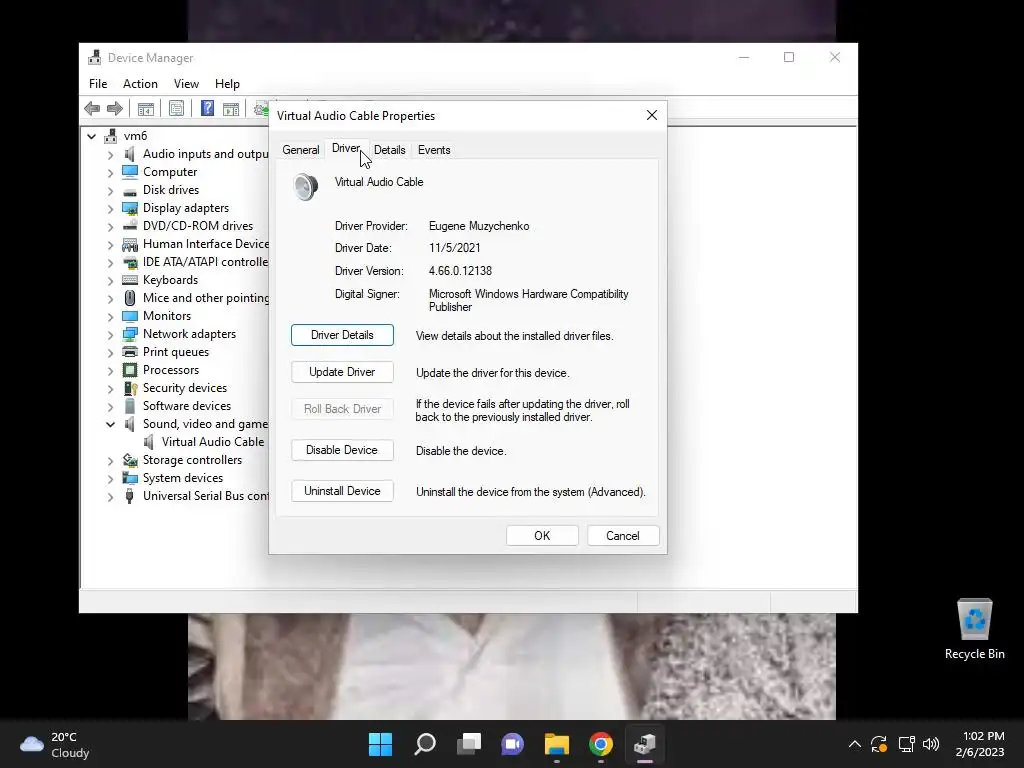1024x768 pixels.
Task: Click the Show/Hide Action Pane toolbar icon
Action: (231, 108)
